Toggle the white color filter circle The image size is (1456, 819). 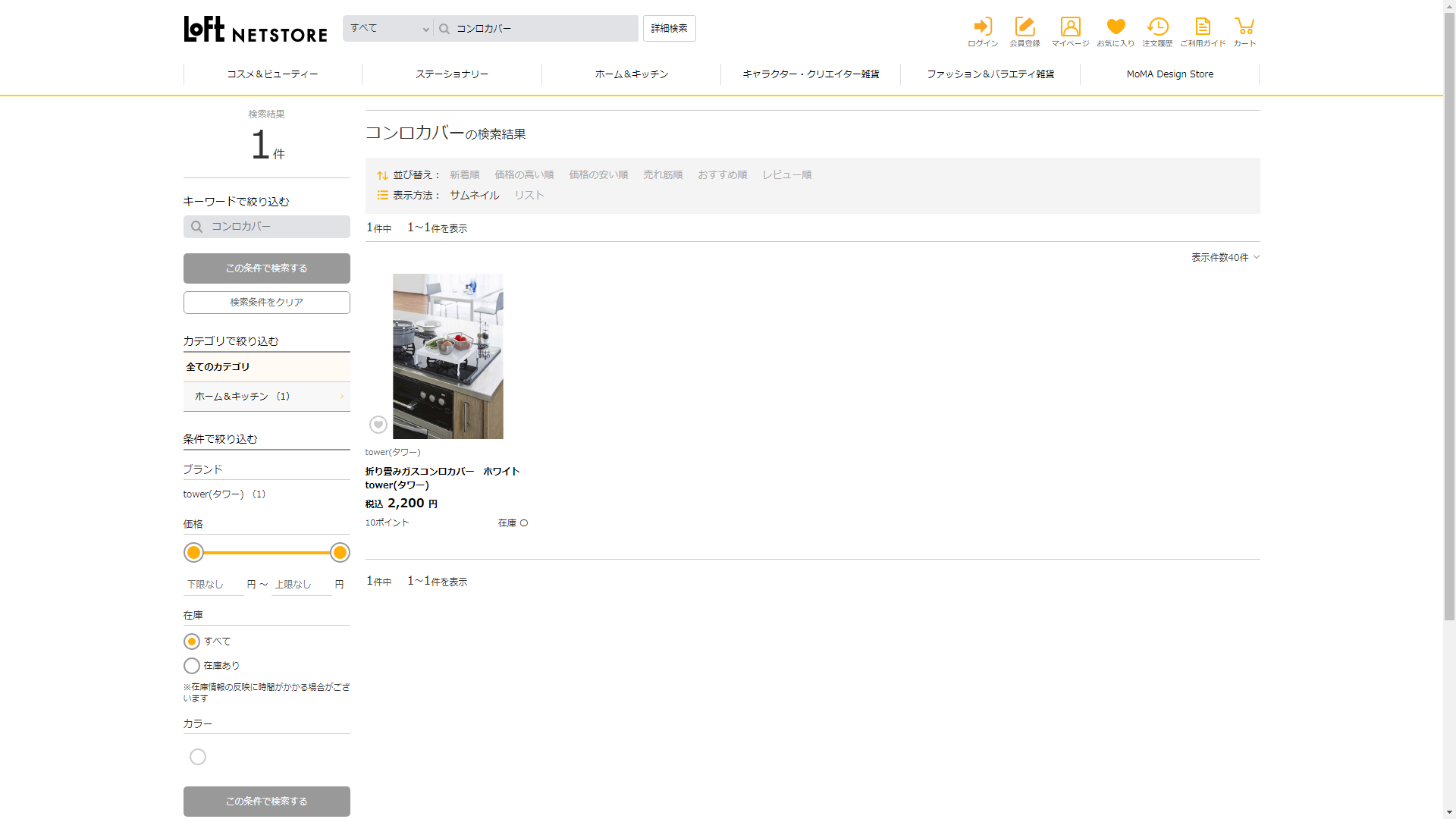[198, 757]
